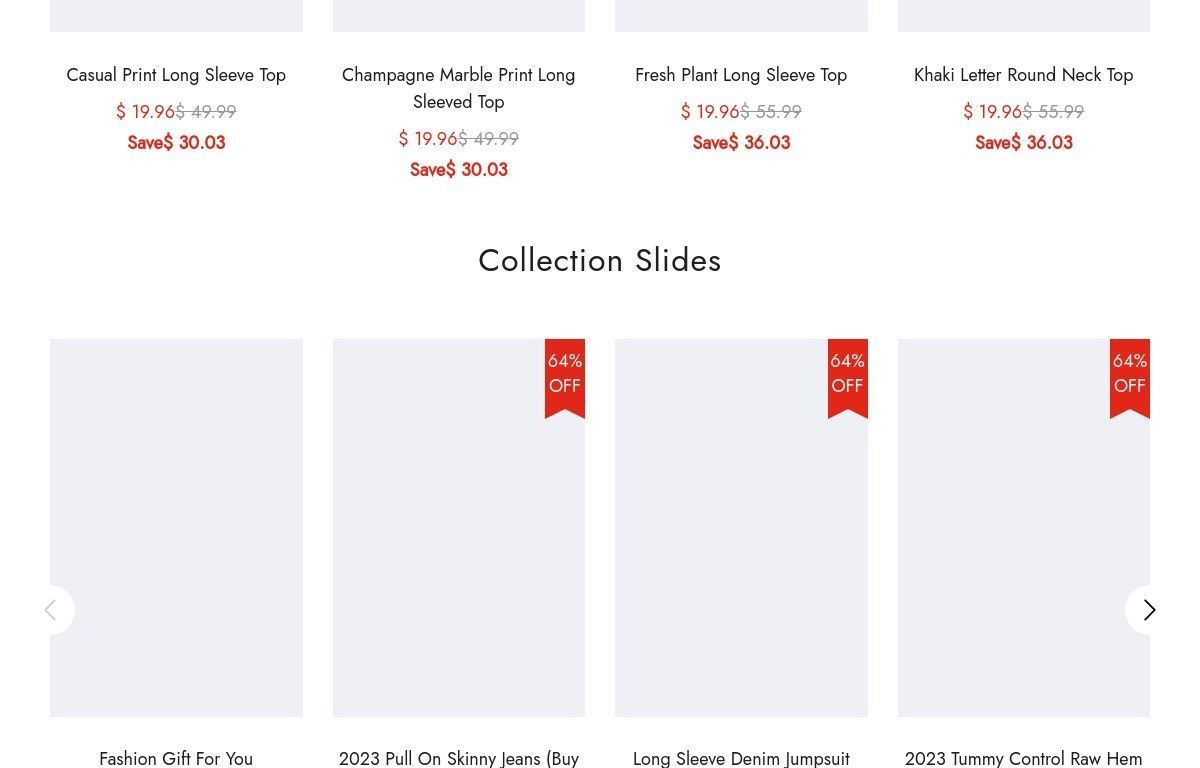Screen dimensions: 1200x768
Task: Select the Pull On Skinny Jeans image
Action: [458, 528]
